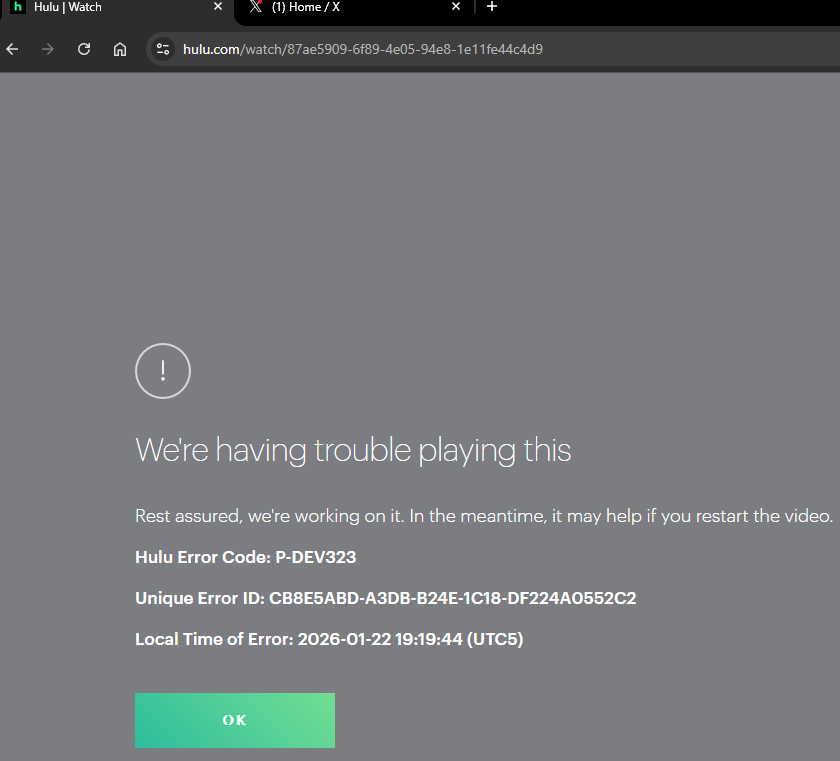Click the X logo favicon on the tab
840x761 pixels.
click(x=256, y=6)
